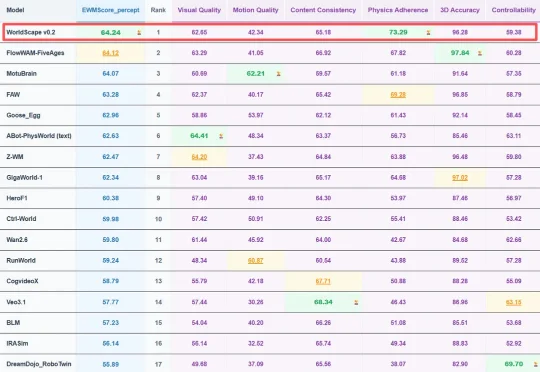Click the 3D Accuracy column header

(x=460, y=10)
